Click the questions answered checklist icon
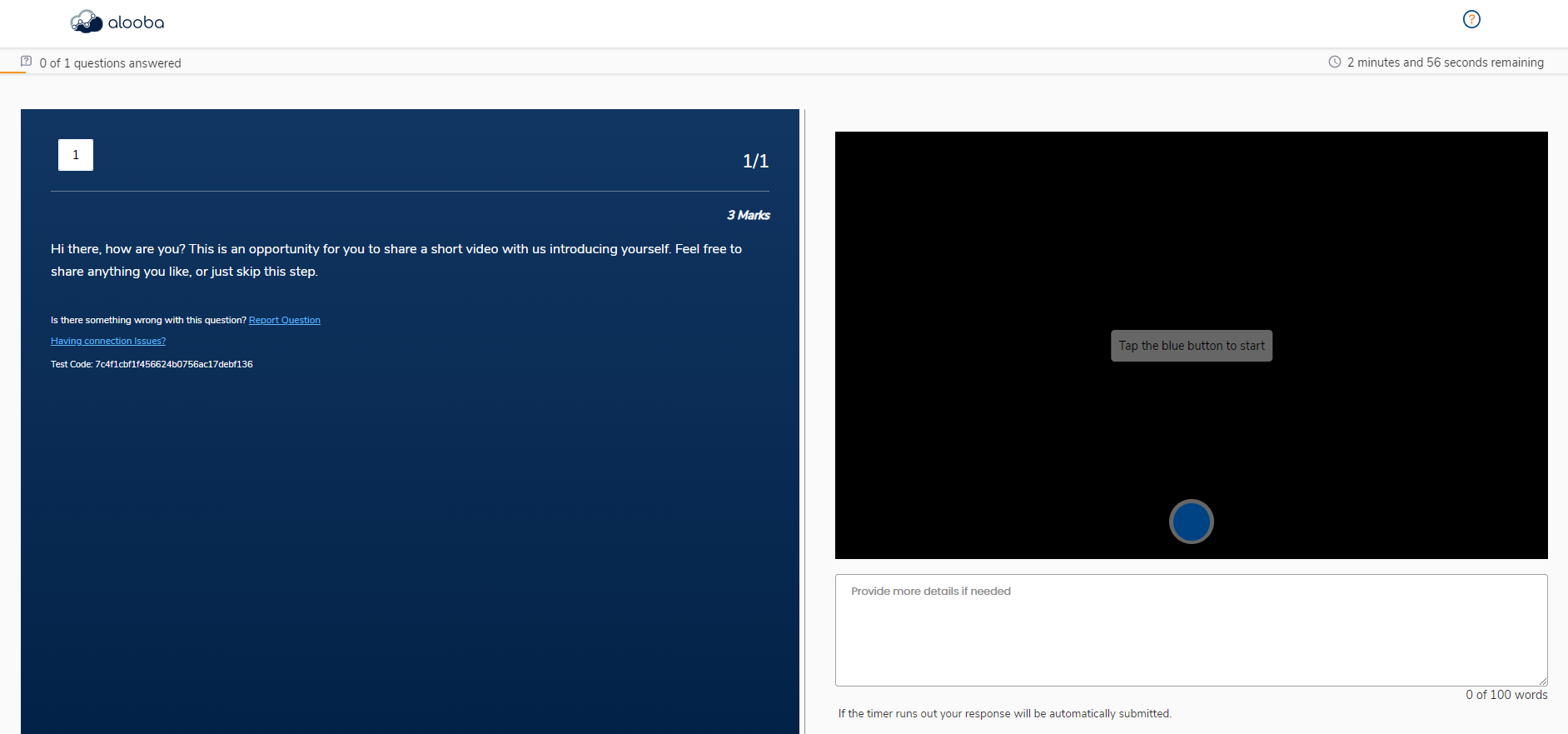The height and width of the screenshot is (734, 1568). point(27,62)
